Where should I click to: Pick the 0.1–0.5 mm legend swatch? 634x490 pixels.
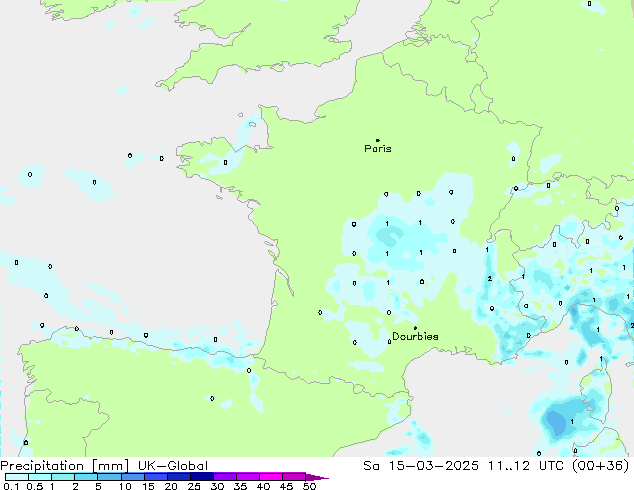pyautogui.click(x=17, y=477)
